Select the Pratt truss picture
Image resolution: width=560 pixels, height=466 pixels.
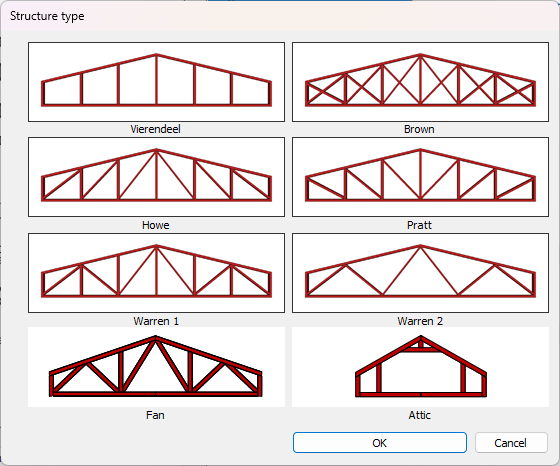(420, 177)
